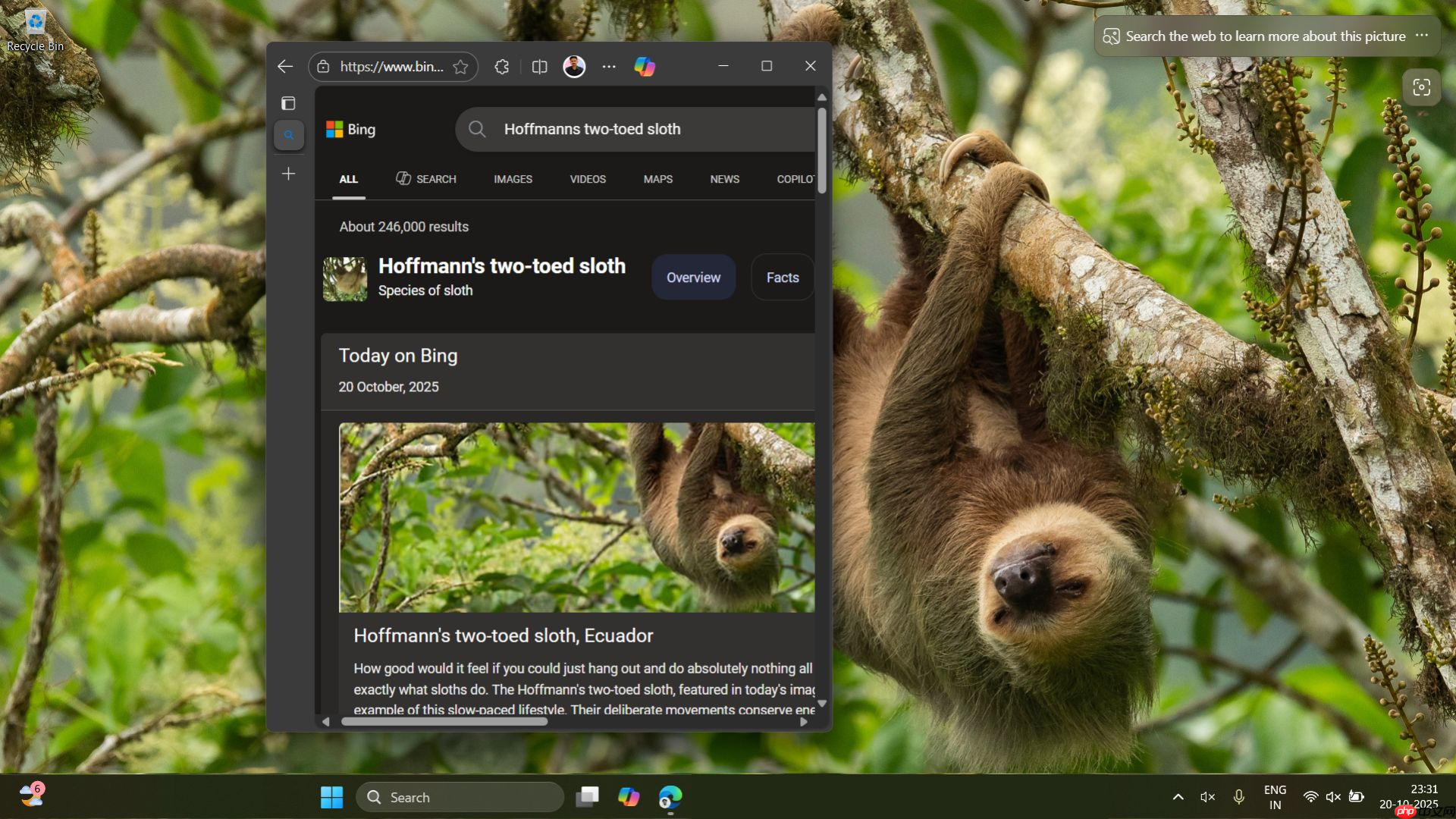The height and width of the screenshot is (819, 1456).
Task: Expand hidden icons in the system tray
Action: pos(1178,797)
